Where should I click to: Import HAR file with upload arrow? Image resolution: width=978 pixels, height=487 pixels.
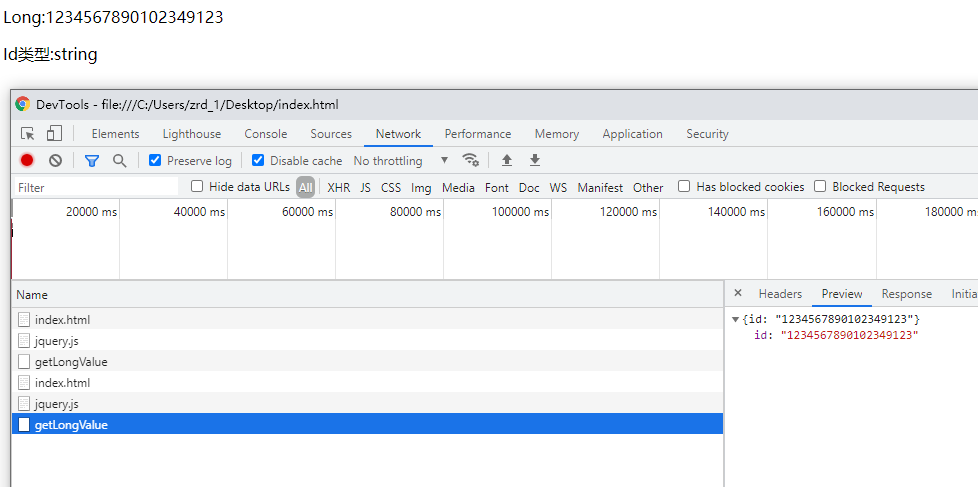[507, 161]
